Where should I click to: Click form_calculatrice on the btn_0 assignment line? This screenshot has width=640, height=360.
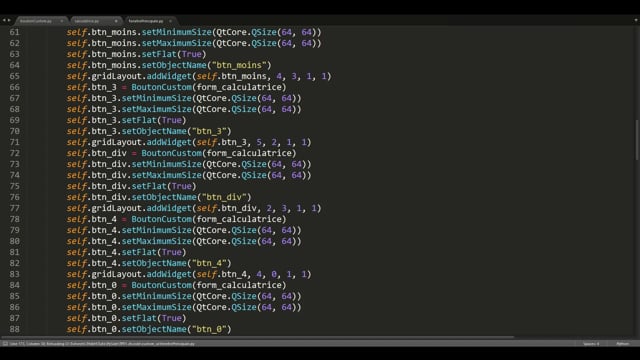239,285
